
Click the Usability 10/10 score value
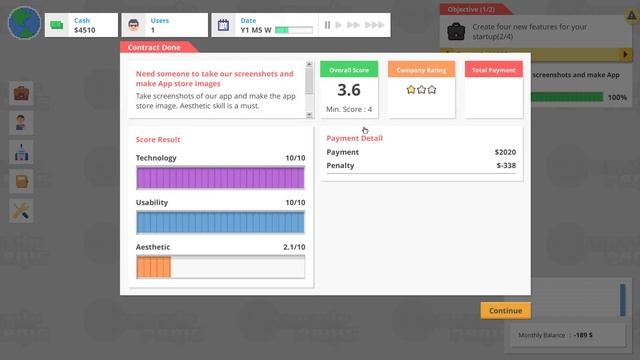coord(295,202)
